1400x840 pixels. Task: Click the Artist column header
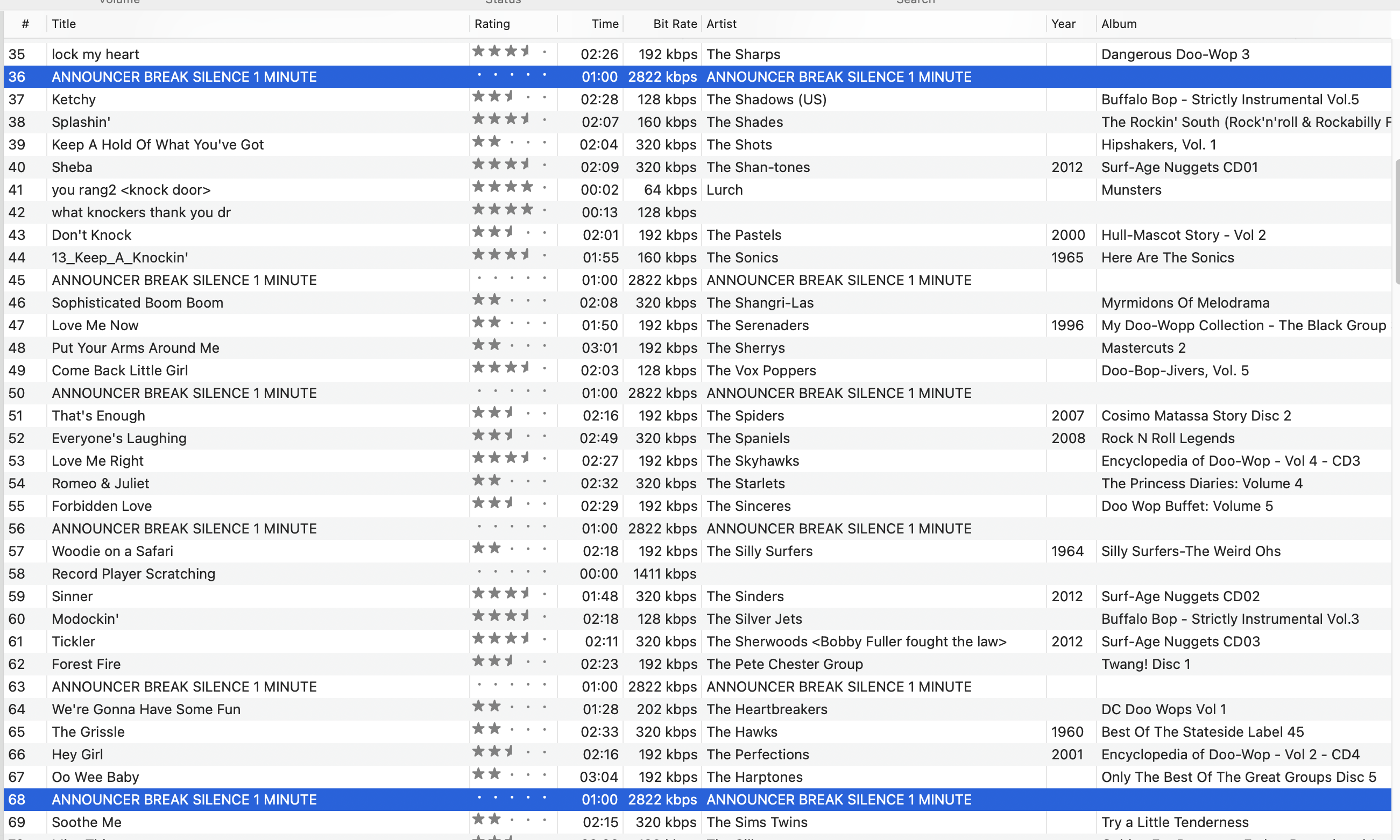721,24
